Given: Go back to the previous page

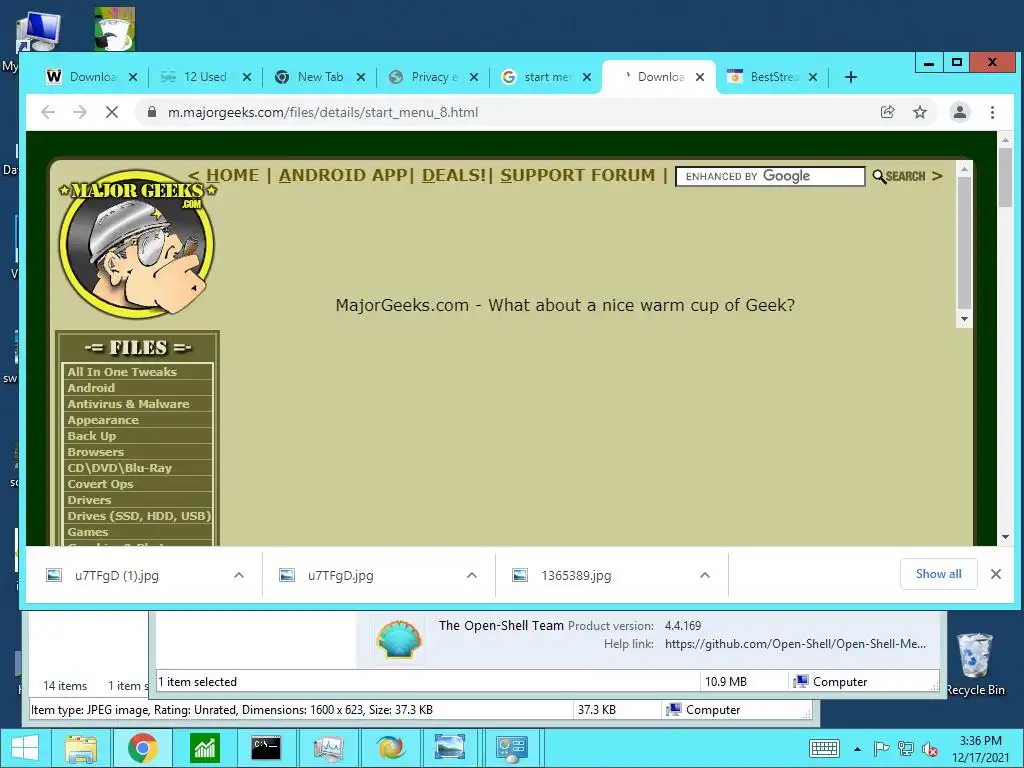Looking at the screenshot, I should 48,112.
